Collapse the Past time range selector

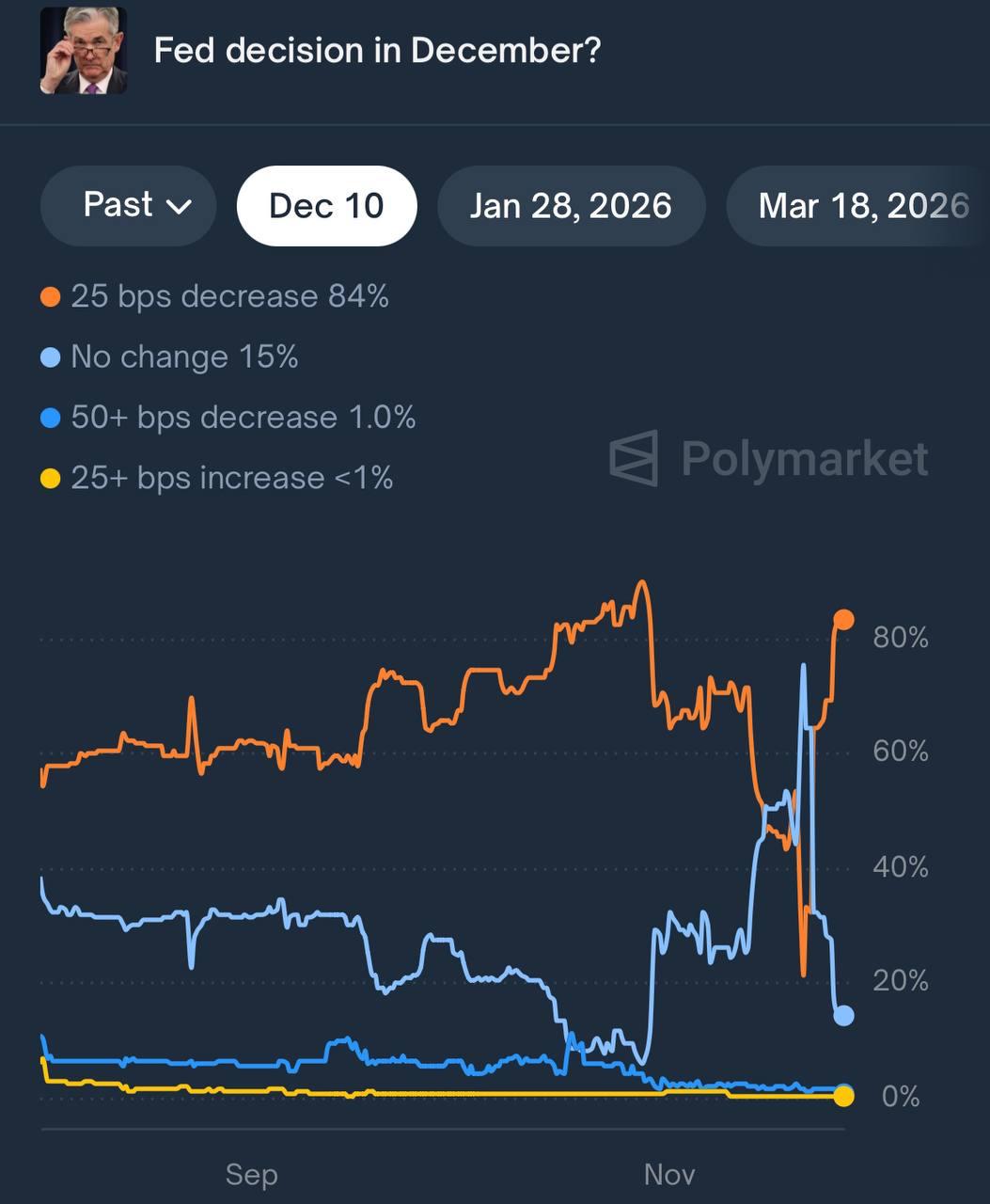point(127,205)
